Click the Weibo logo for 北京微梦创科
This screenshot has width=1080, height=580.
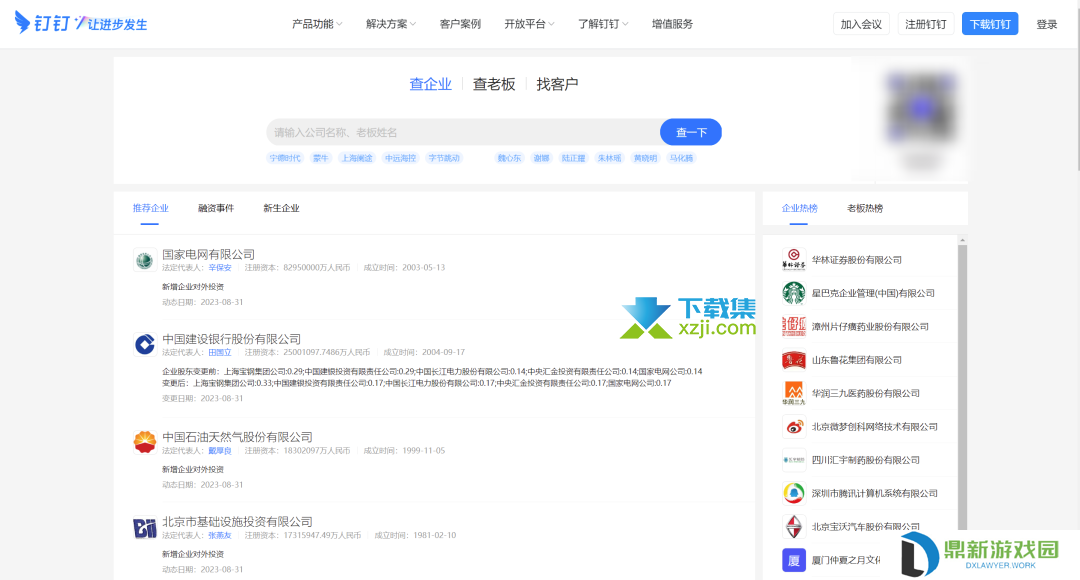(793, 426)
